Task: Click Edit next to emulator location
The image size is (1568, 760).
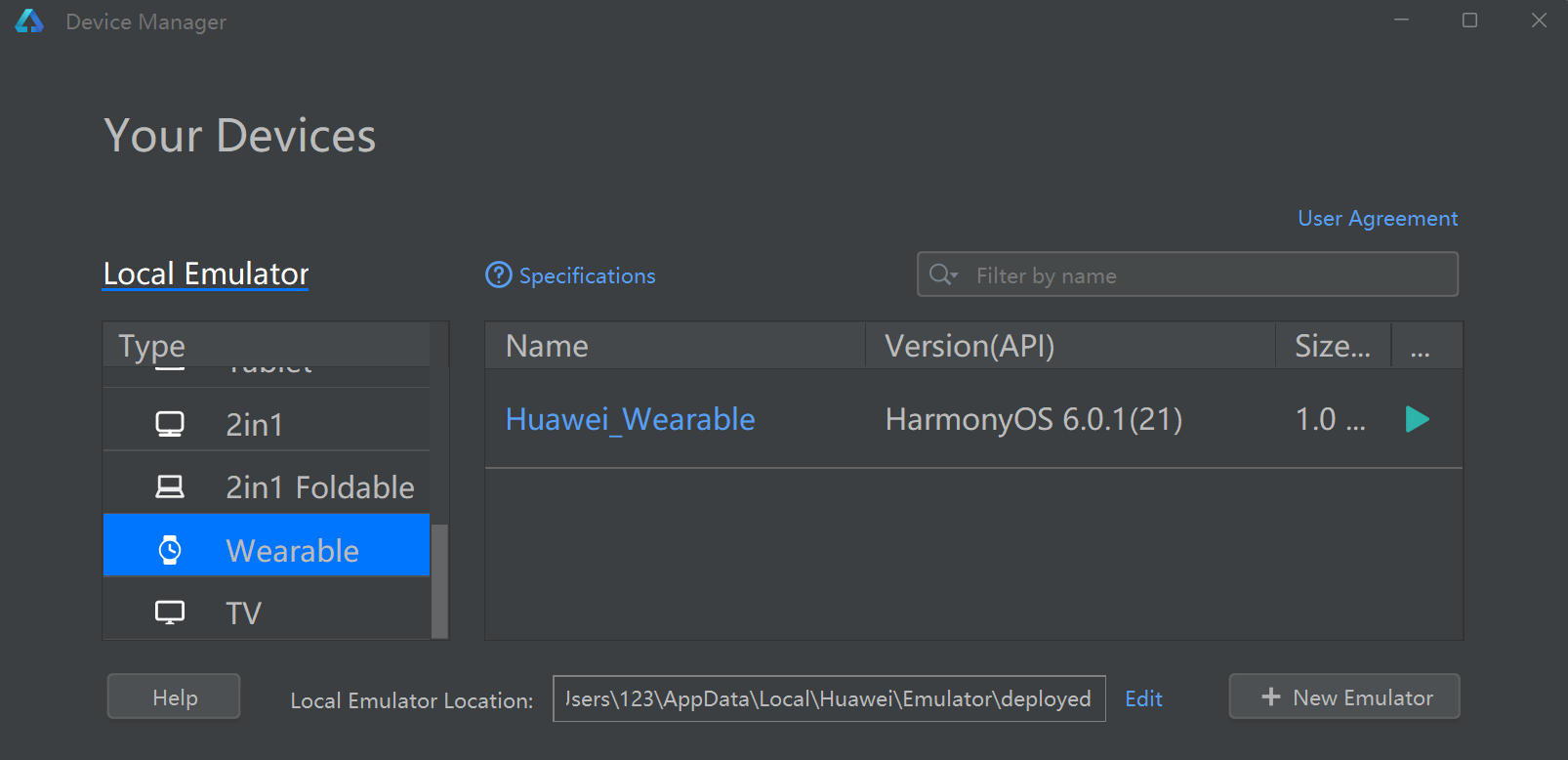Action: [1143, 698]
